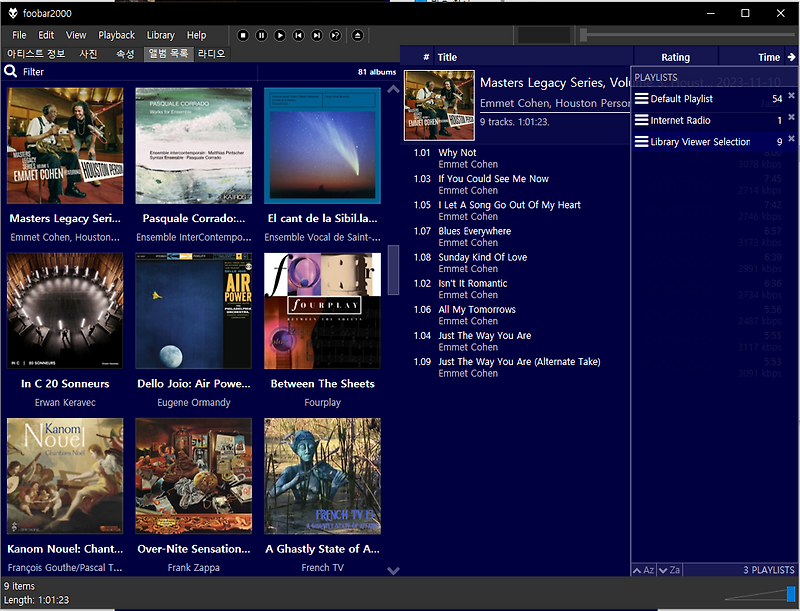Select Dello Joio Air Power album cover

[x=193, y=311]
